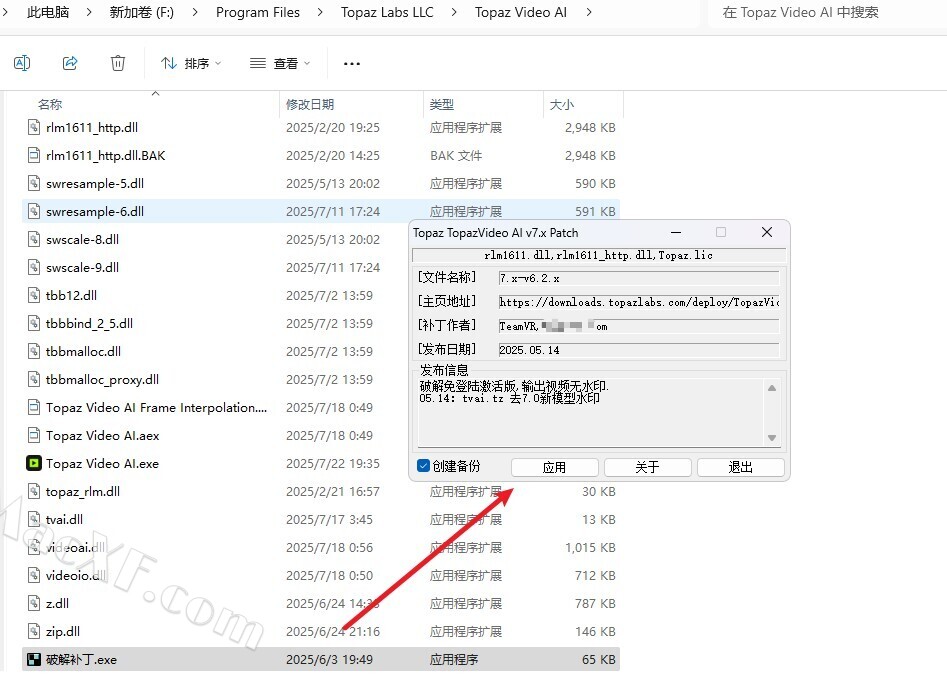Click the 应用 button in patch dialog

point(554,467)
